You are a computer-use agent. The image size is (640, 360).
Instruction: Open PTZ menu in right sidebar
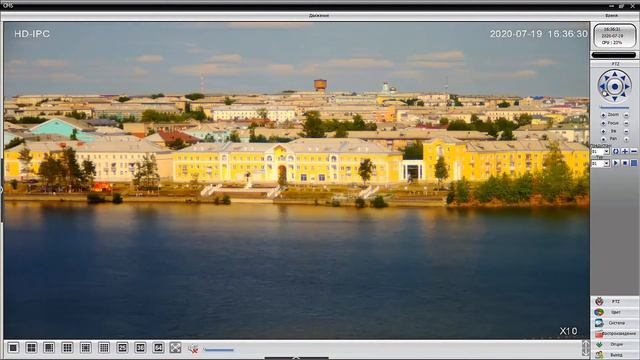(x=615, y=302)
